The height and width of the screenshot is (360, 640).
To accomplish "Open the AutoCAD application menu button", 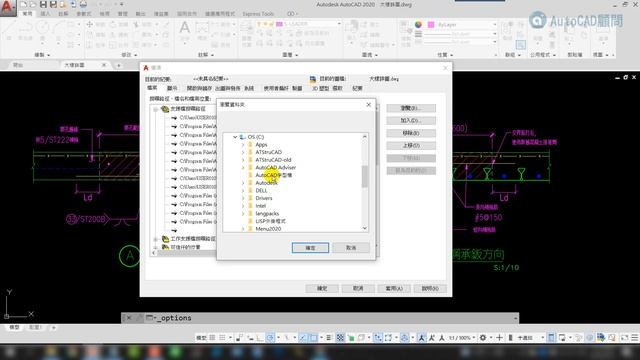I will (7, 7).
